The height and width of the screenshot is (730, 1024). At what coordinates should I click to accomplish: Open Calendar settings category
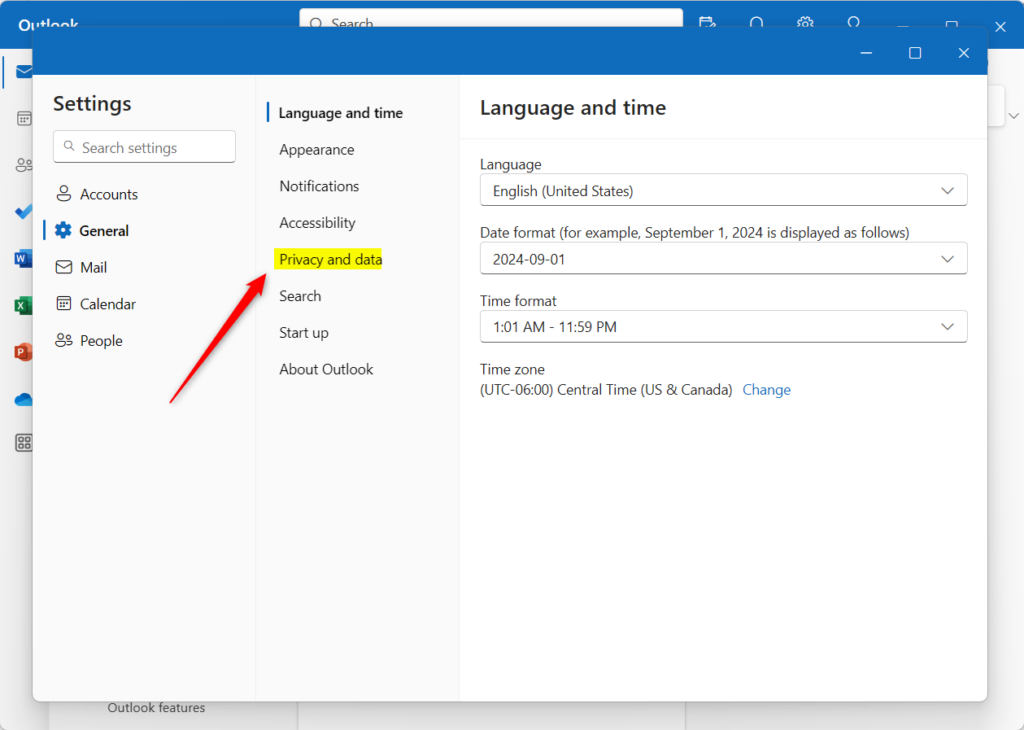pyautogui.click(x=107, y=304)
